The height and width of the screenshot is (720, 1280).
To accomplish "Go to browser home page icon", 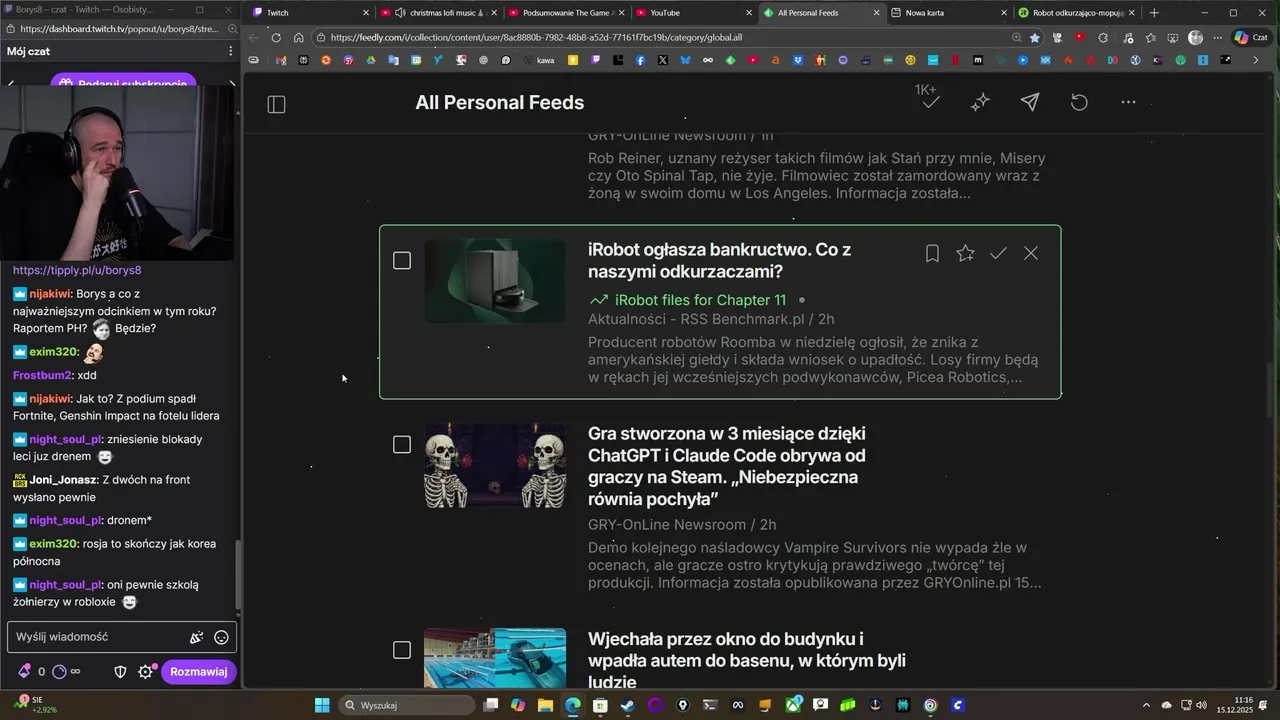I will coord(298,38).
